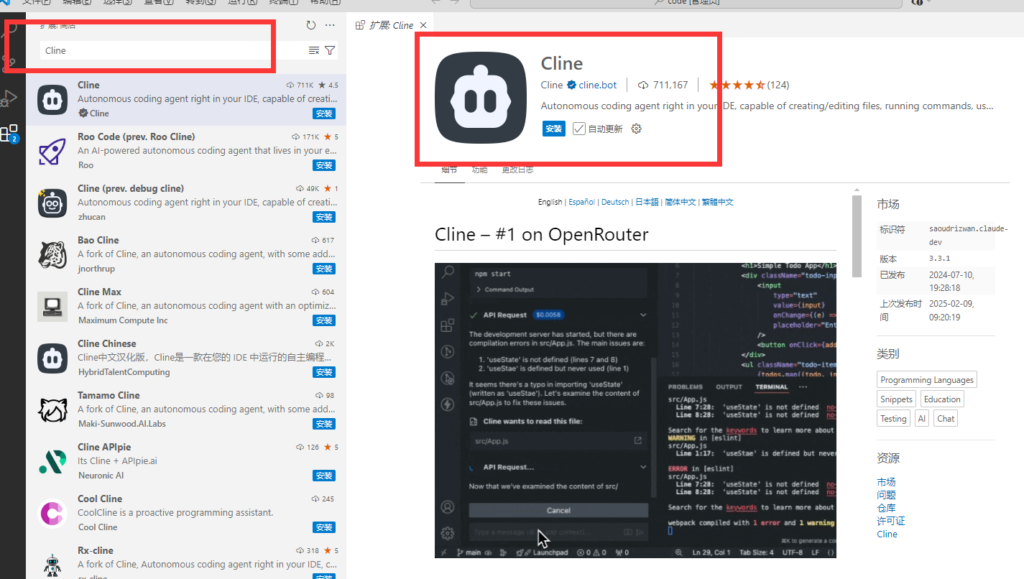Select the Cline Max computer icon
The image size is (1024, 579).
pyautogui.click(x=52, y=306)
